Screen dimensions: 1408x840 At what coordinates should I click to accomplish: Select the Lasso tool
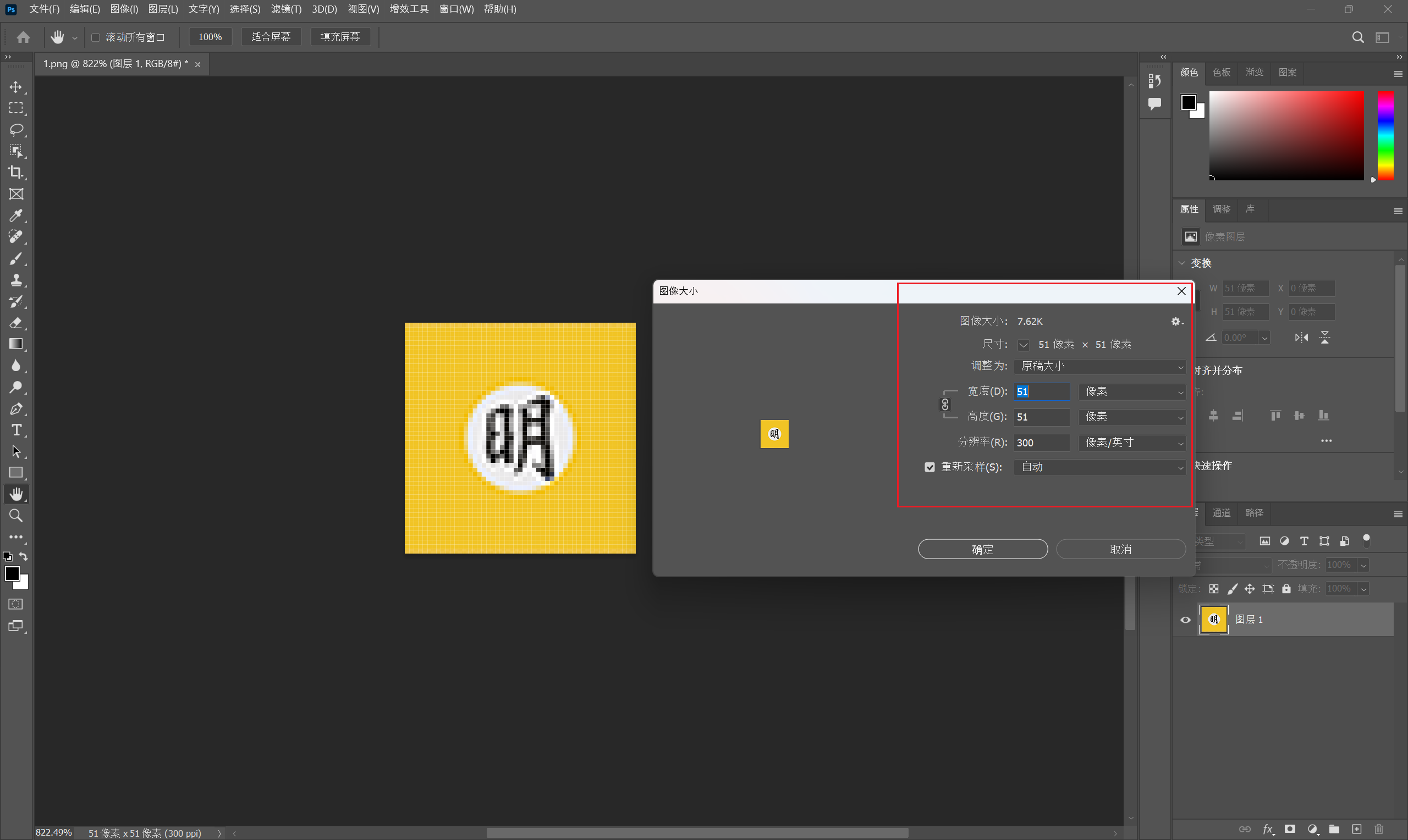pos(16,130)
